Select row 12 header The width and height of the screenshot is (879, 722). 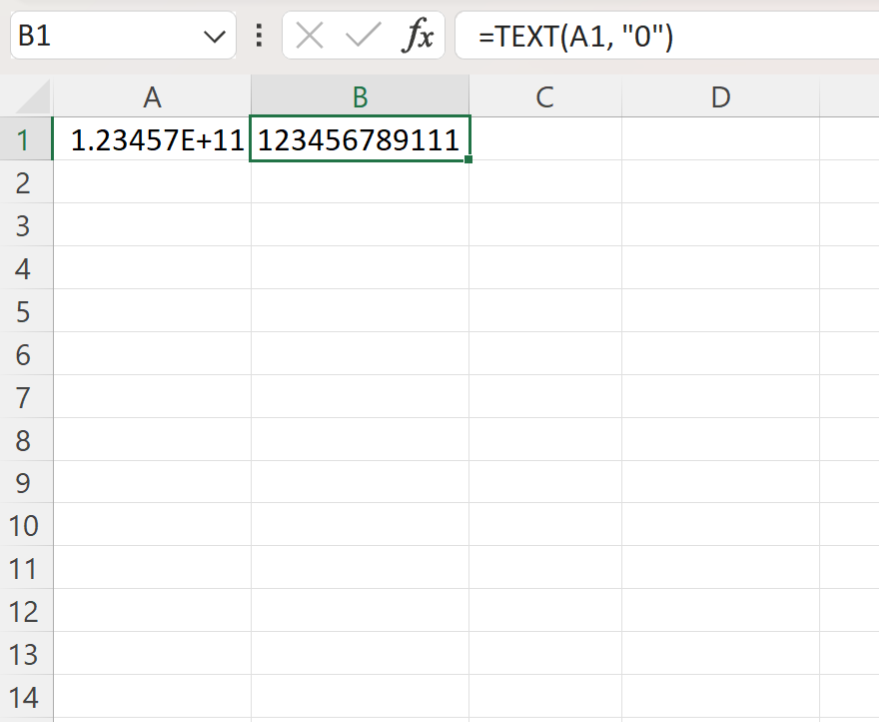[x=26, y=610]
